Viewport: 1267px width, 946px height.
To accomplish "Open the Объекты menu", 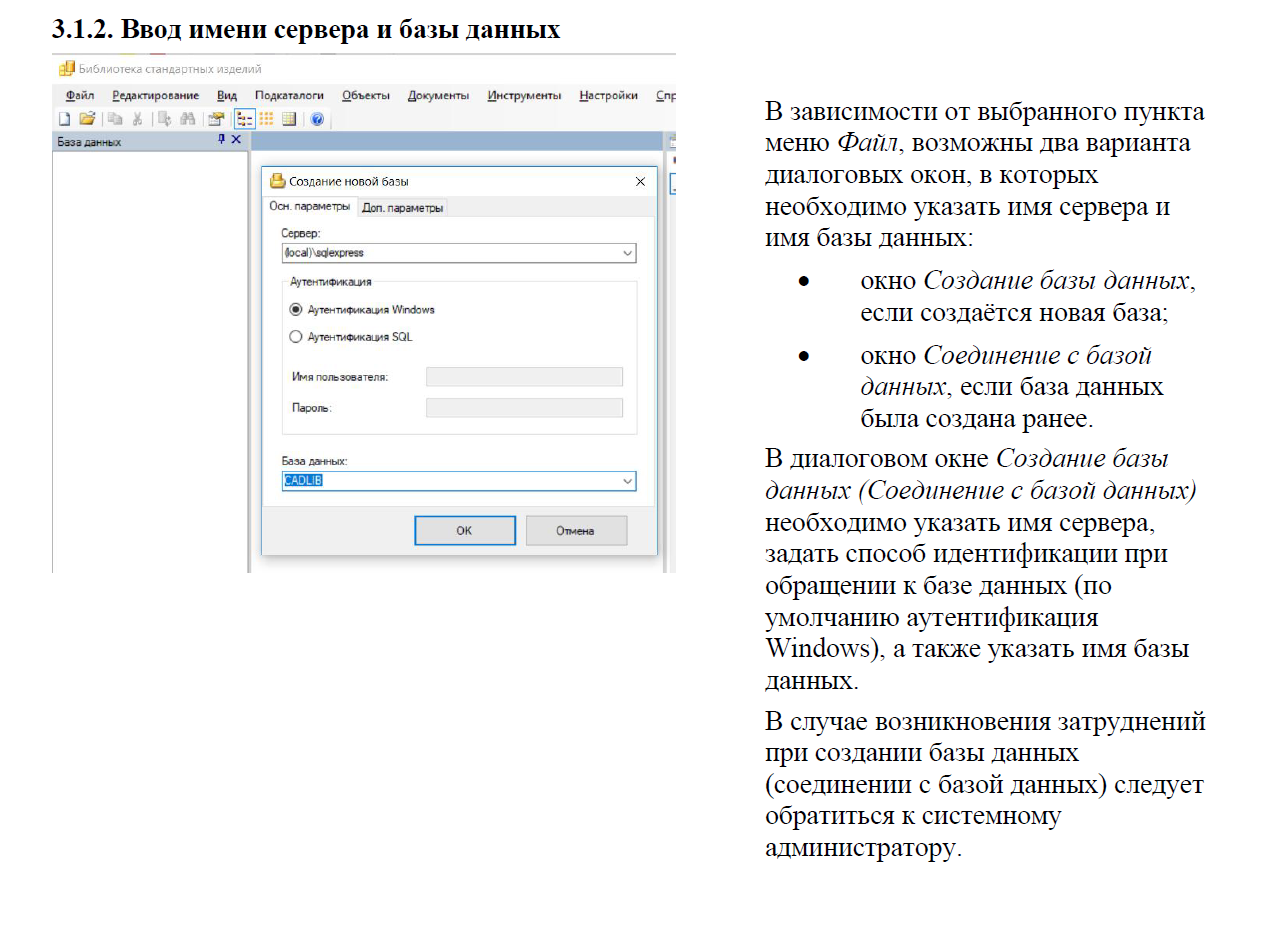I will [x=365, y=95].
